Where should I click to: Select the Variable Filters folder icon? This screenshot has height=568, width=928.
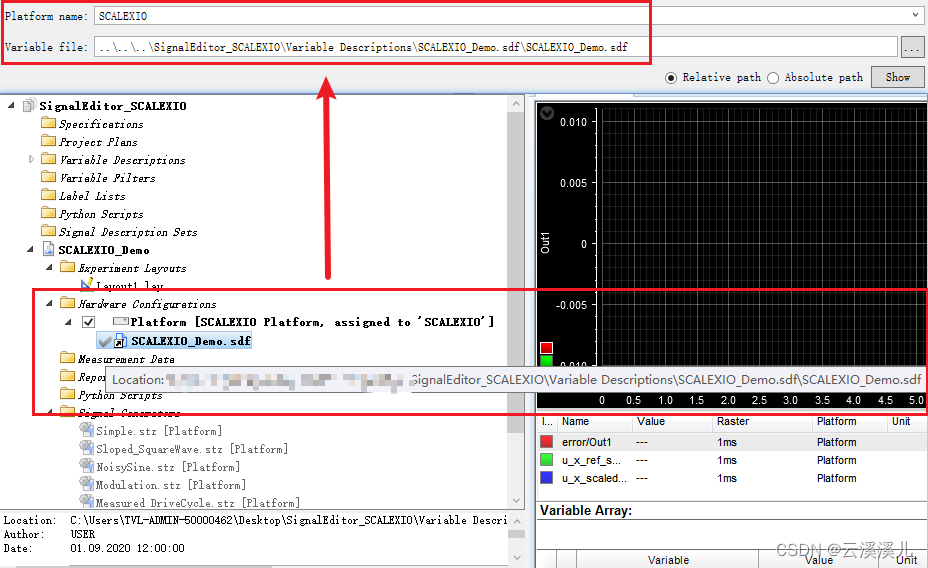click(x=49, y=177)
